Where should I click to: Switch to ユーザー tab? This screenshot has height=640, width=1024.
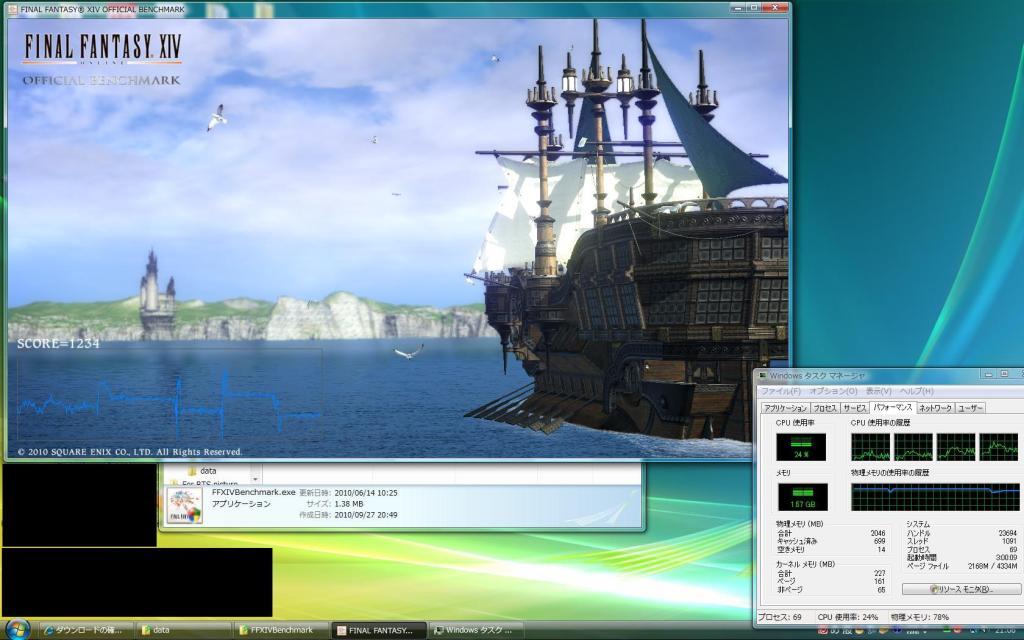click(x=970, y=408)
